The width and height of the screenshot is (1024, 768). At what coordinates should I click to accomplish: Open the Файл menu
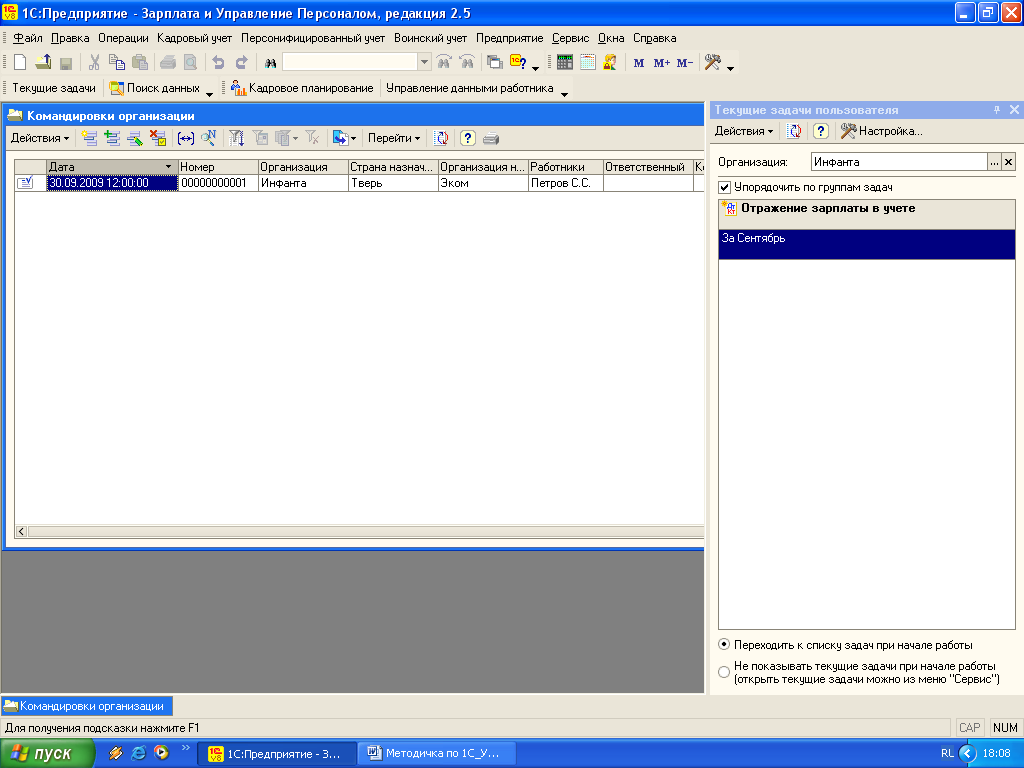click(x=27, y=38)
